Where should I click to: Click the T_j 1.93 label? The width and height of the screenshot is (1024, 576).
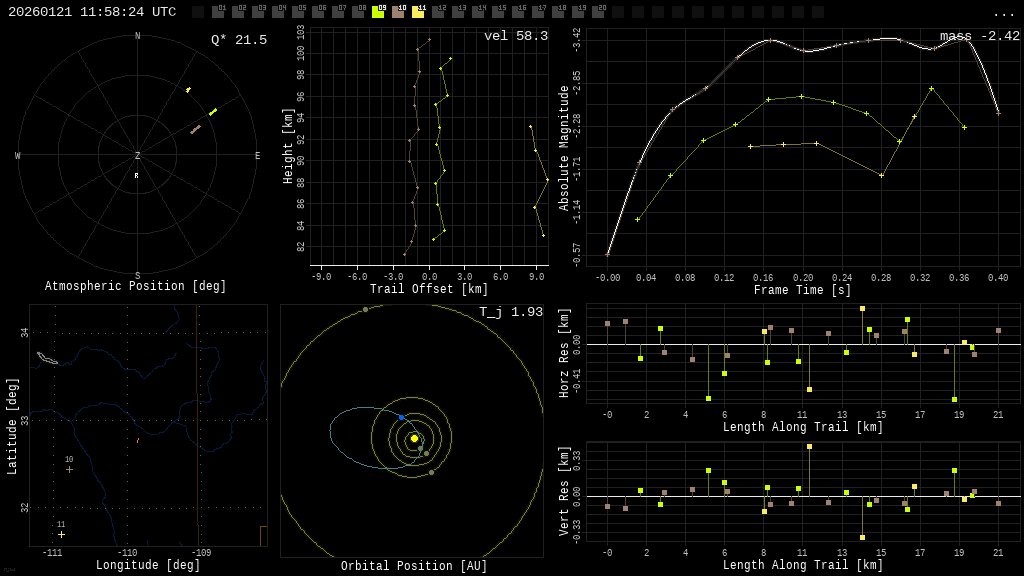[x=510, y=312]
